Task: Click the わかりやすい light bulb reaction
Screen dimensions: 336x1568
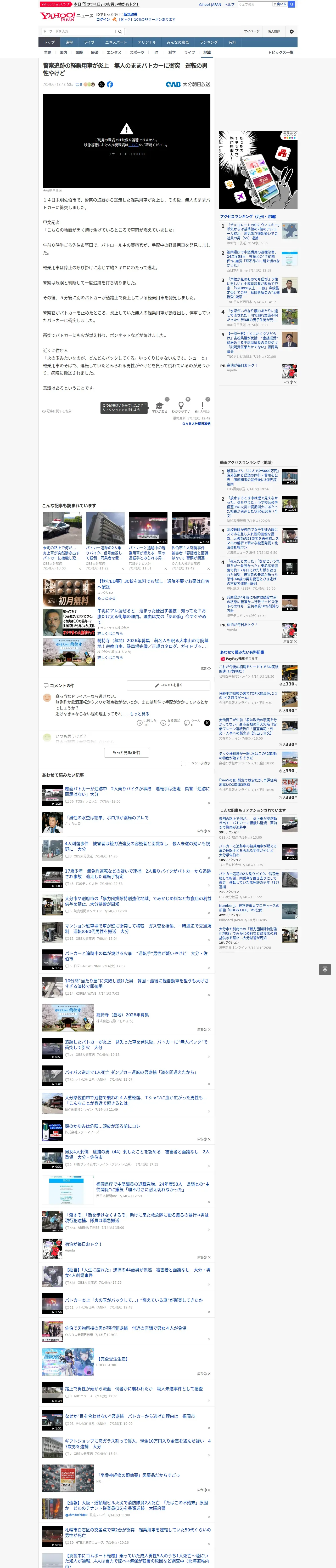Action: 181,407
